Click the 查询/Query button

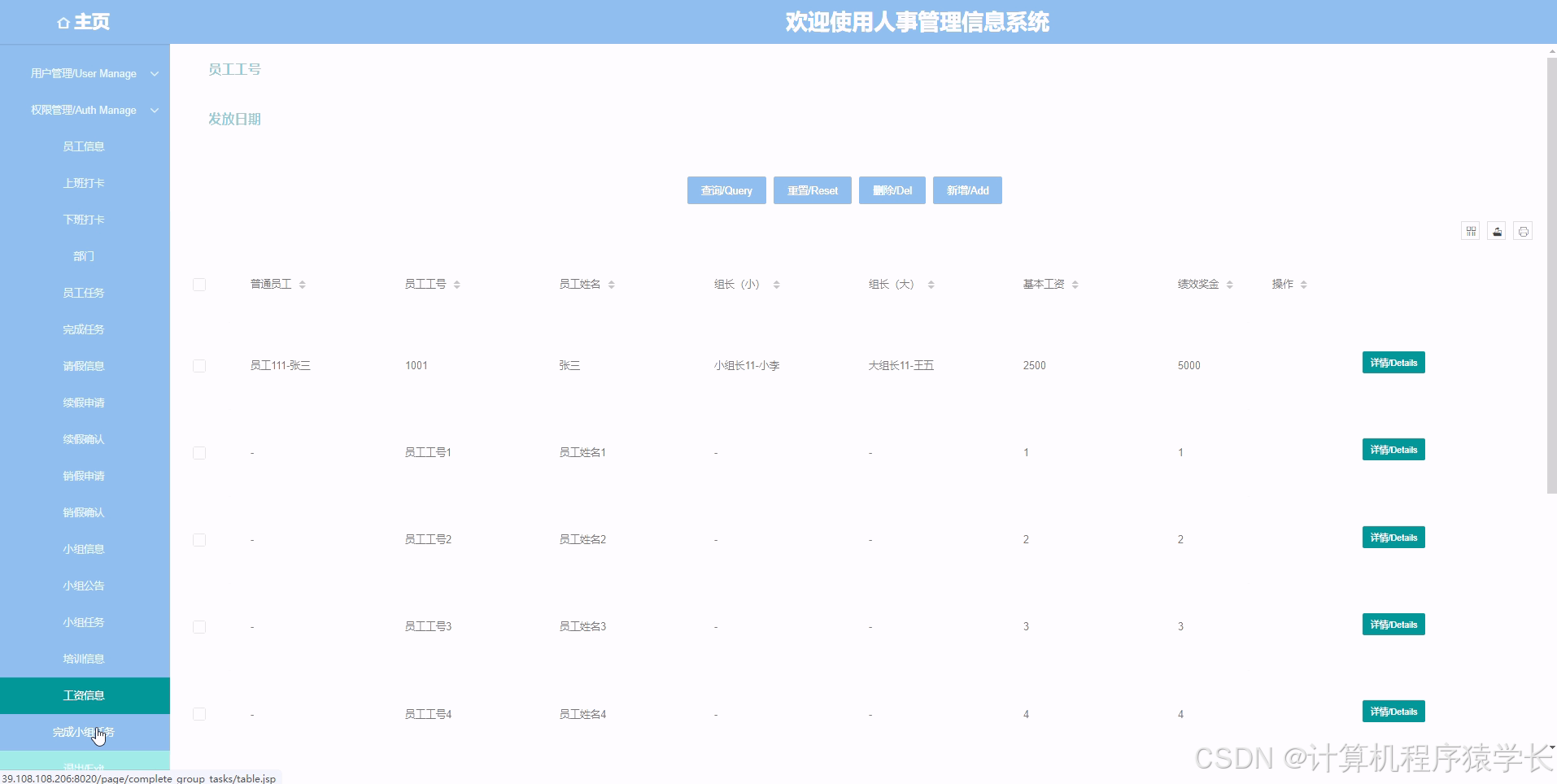[726, 189]
